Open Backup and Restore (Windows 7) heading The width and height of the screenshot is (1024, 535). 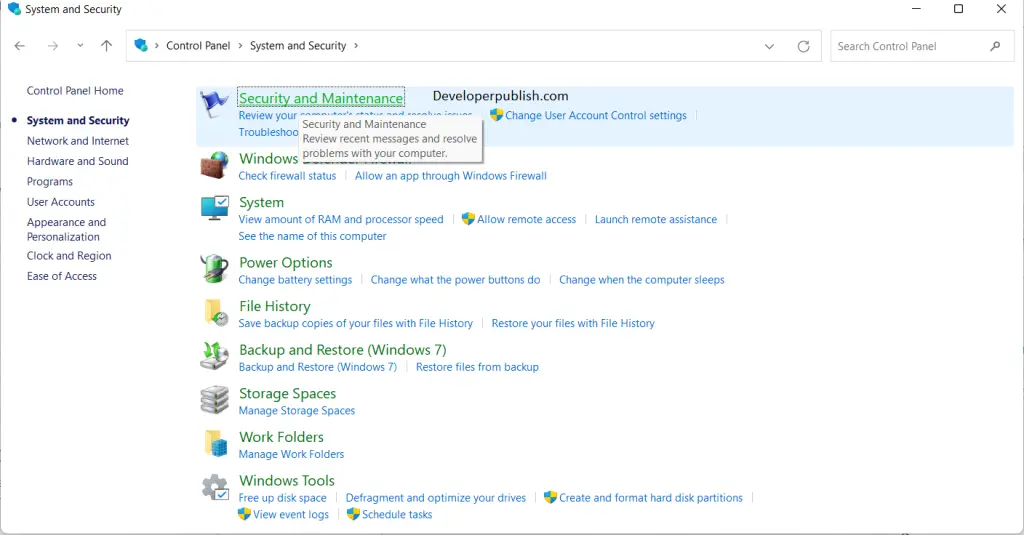[x=343, y=350]
